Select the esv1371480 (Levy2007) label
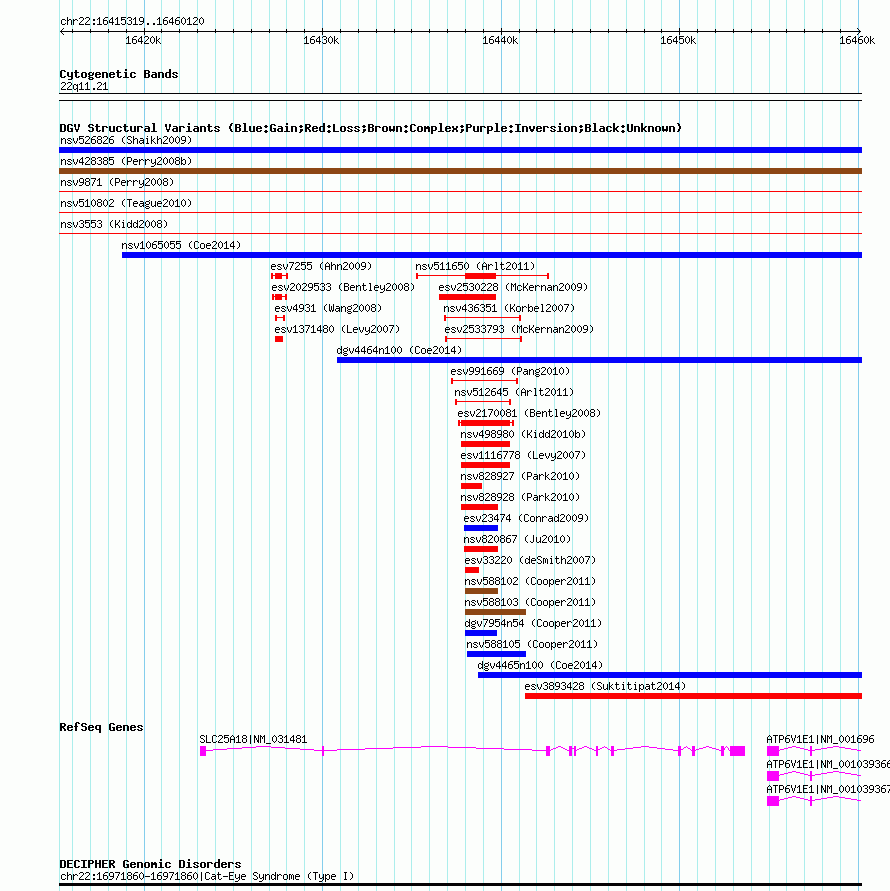Screen dimensions: 890x891 337,330
